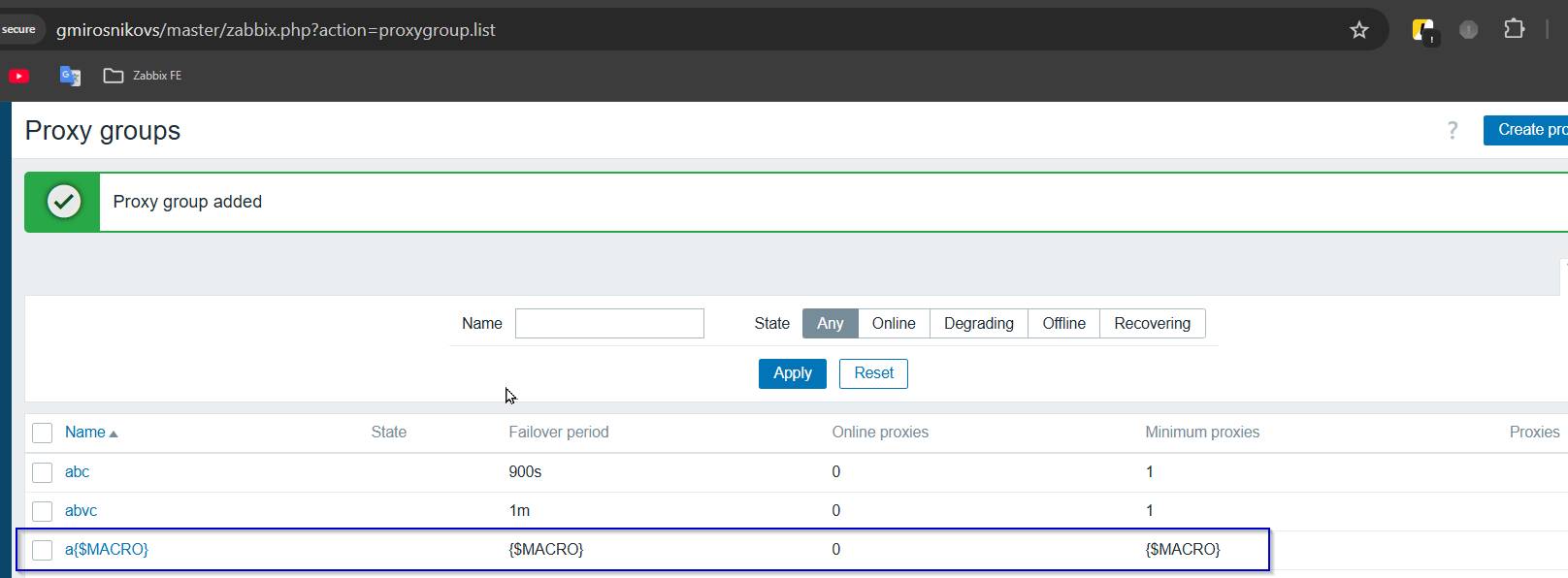Image resolution: width=1568 pixels, height=578 pixels.
Task: Sort the table by Name column
Action: [x=85, y=433]
